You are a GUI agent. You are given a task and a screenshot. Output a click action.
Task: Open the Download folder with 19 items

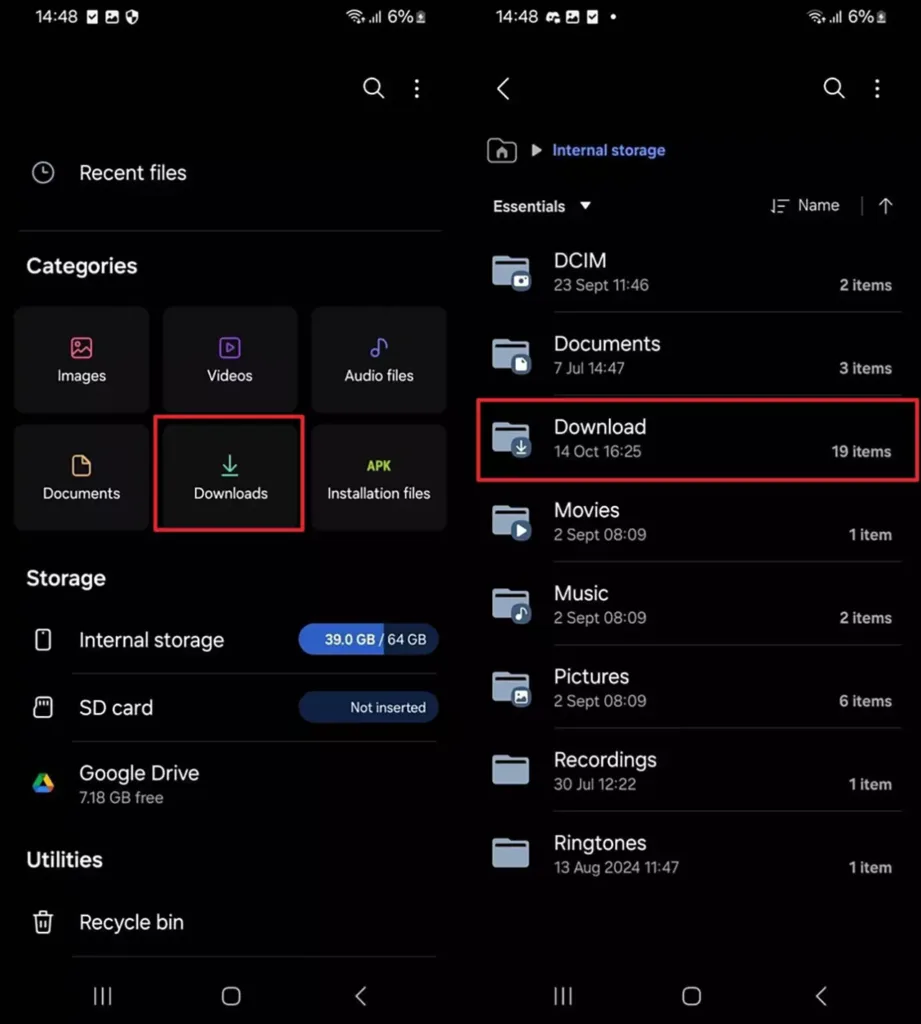tap(698, 439)
